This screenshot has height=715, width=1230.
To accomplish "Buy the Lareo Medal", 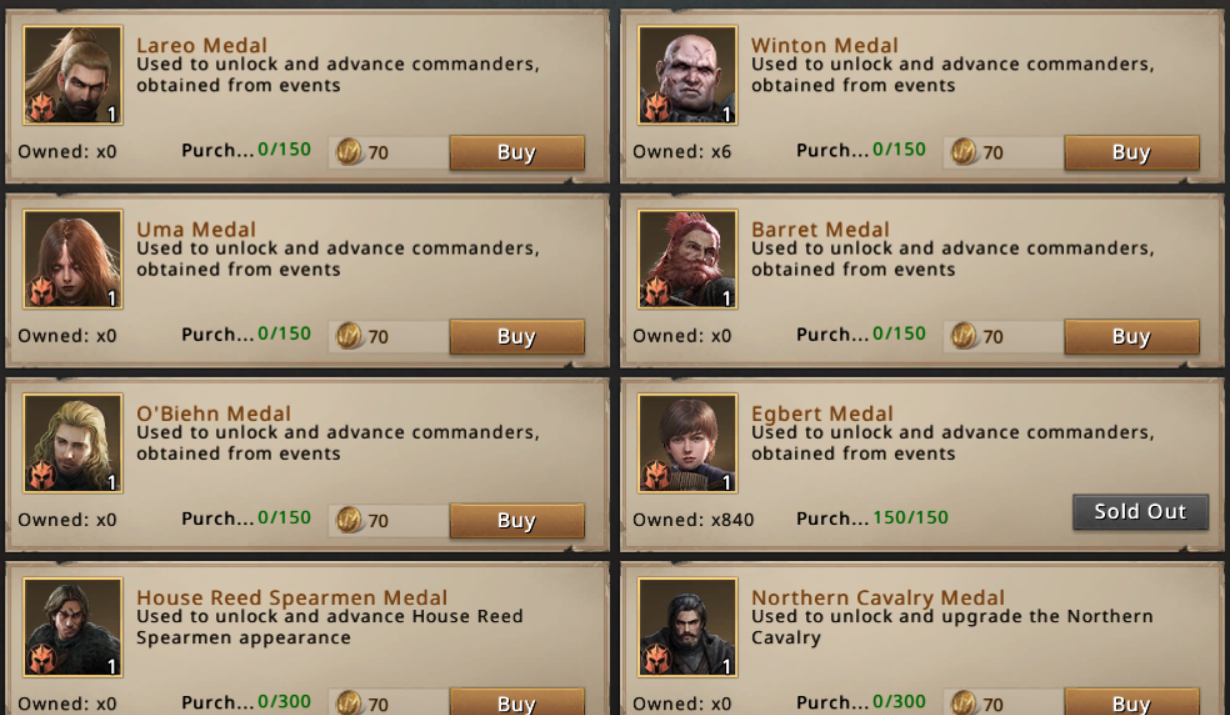I will [x=517, y=153].
